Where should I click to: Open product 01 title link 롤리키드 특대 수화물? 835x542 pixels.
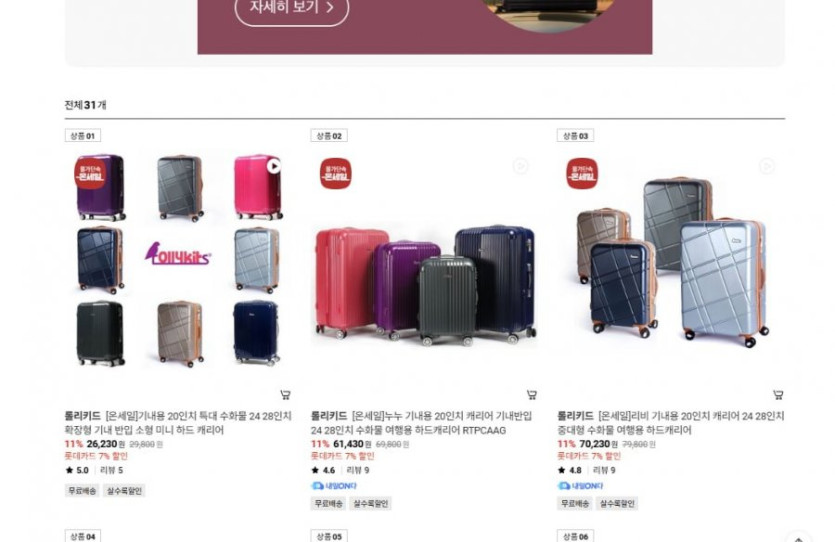click(178, 423)
